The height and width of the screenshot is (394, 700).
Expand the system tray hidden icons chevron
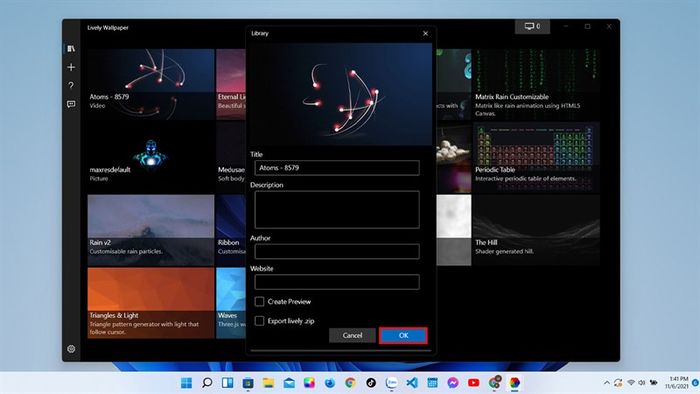coord(606,383)
